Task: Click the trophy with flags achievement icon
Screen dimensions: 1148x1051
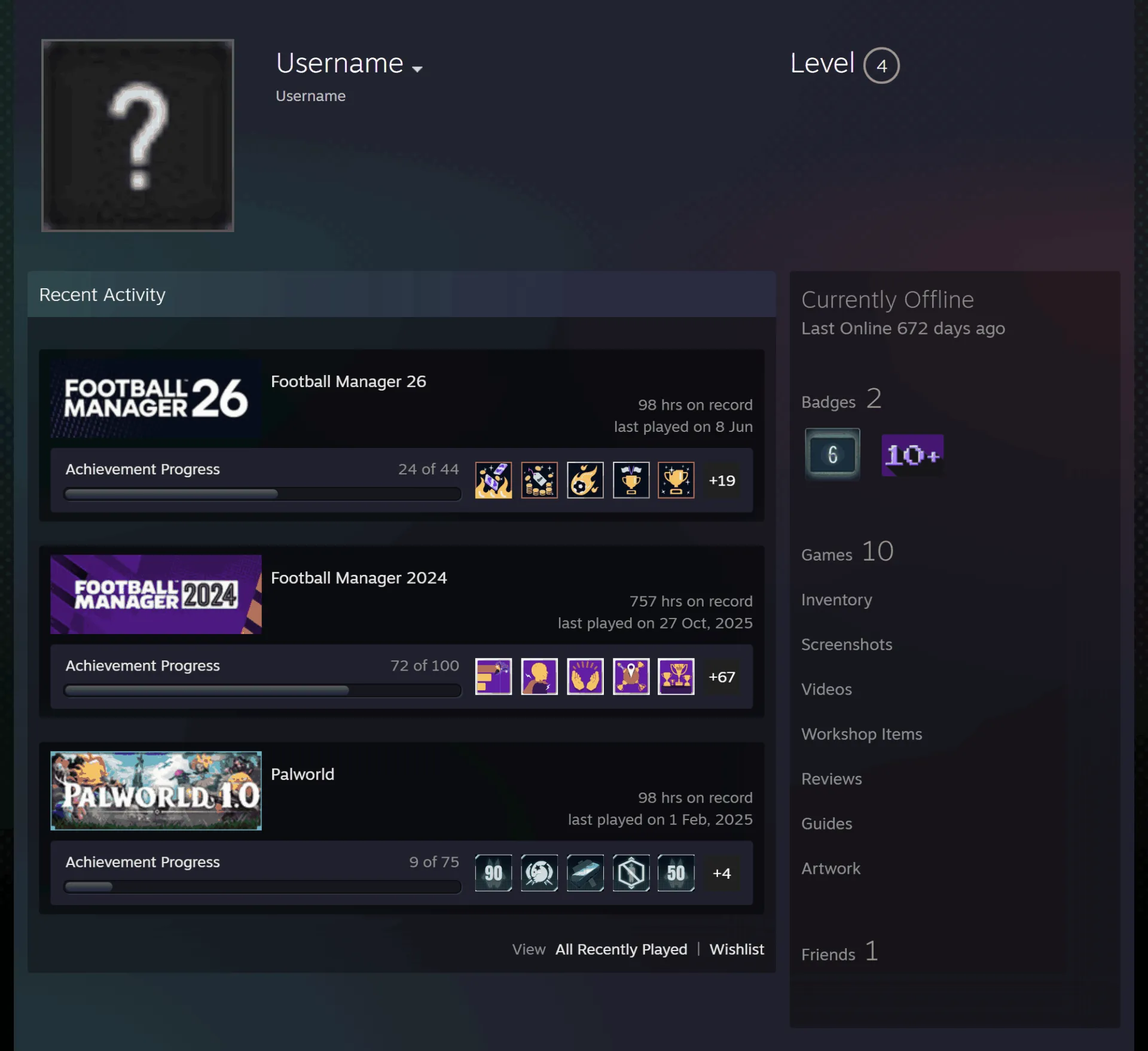Action: click(x=631, y=480)
